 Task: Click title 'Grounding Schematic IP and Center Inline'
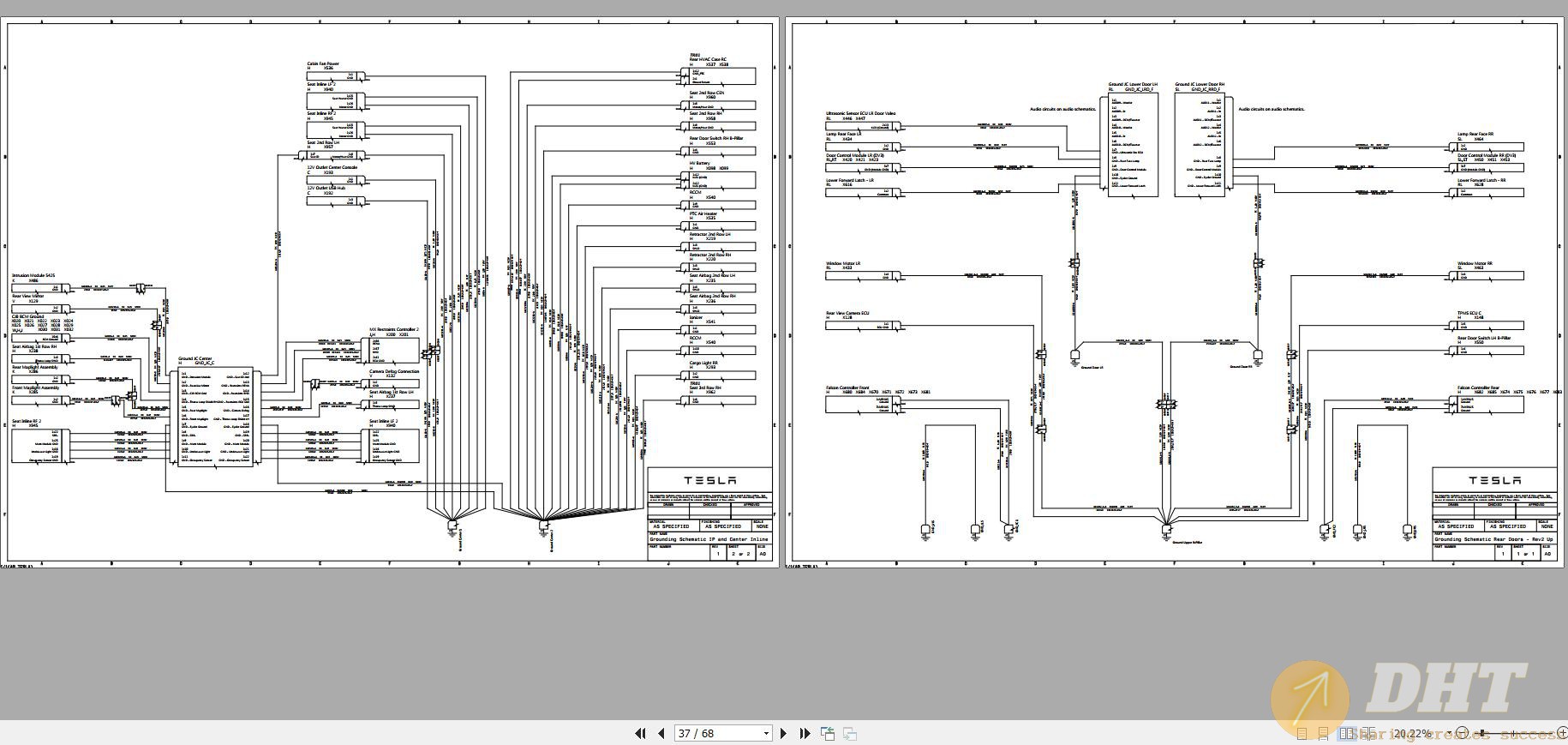coord(709,539)
